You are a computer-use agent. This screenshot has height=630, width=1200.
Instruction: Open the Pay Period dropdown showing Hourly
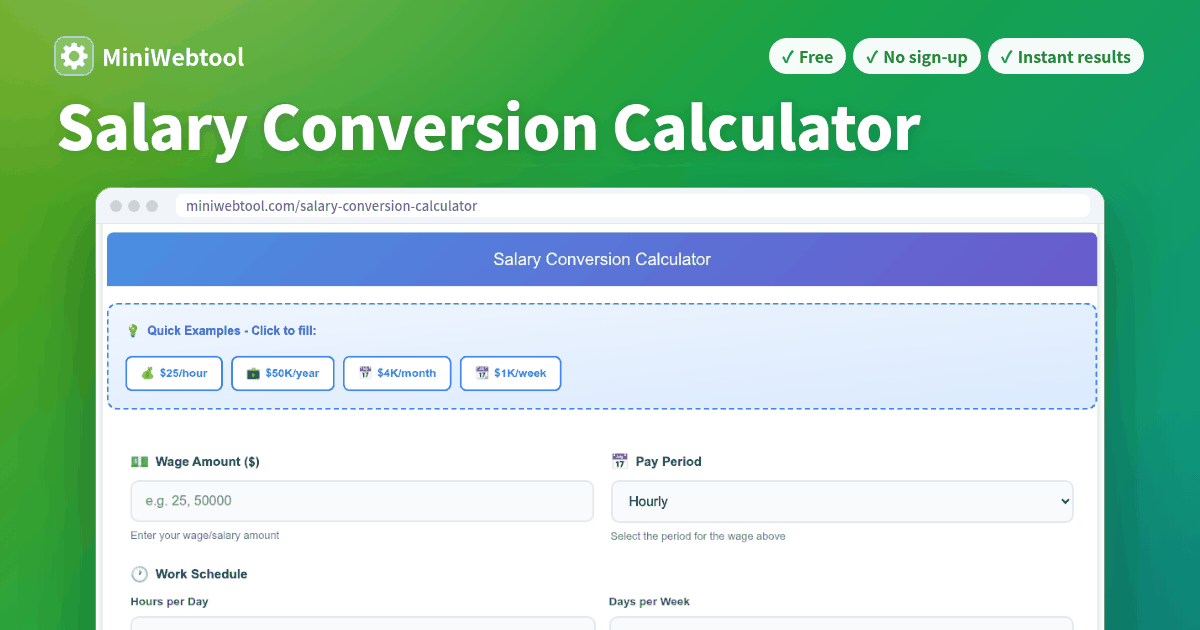842,501
